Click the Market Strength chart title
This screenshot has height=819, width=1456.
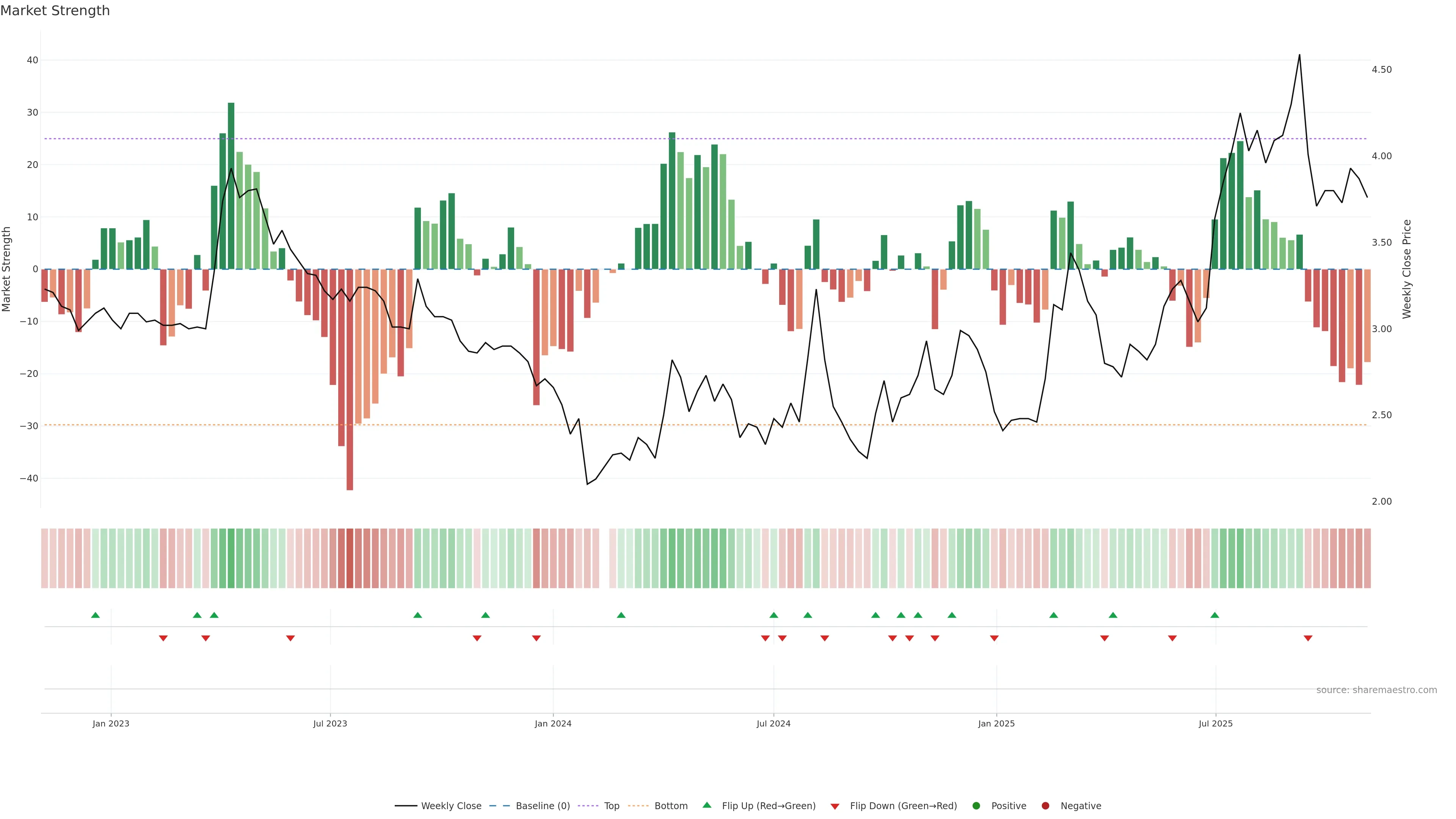coord(55,11)
